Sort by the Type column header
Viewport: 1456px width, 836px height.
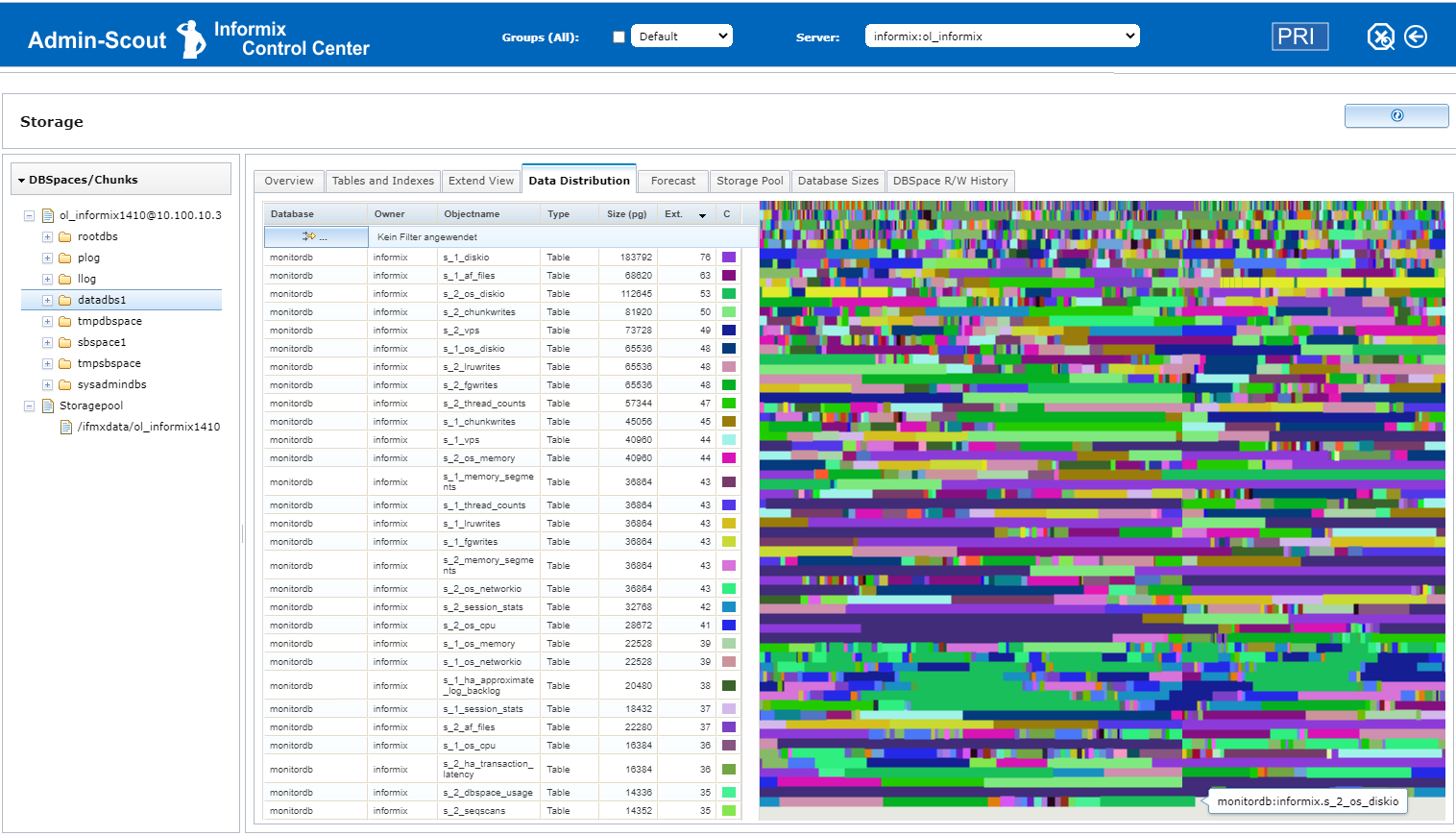click(x=569, y=214)
